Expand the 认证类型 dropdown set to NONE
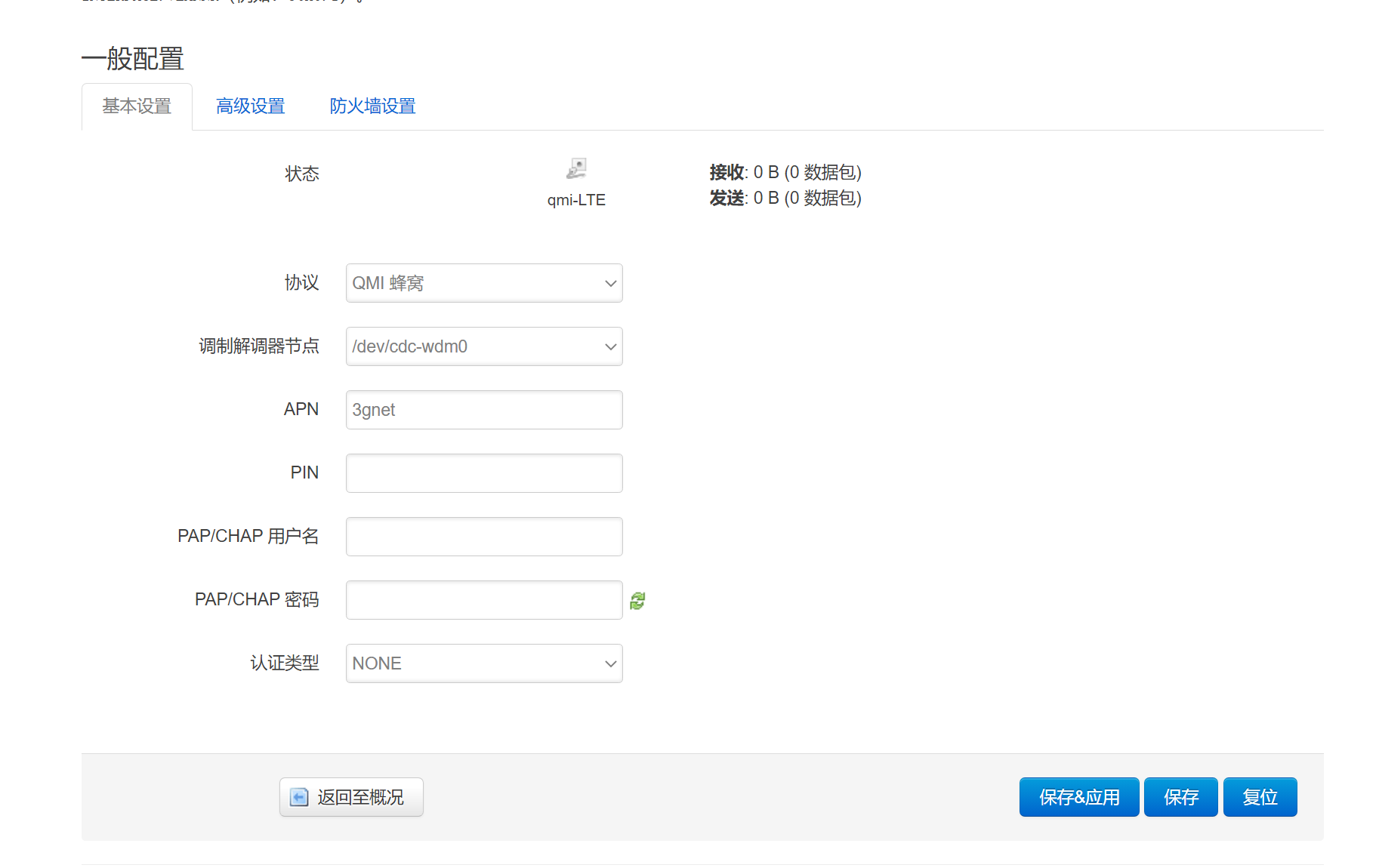 pos(483,663)
